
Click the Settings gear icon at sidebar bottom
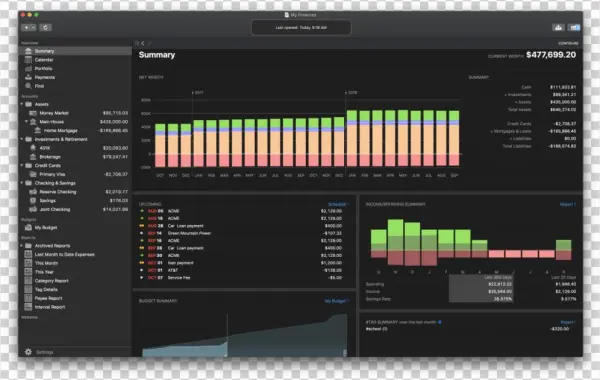[28, 352]
